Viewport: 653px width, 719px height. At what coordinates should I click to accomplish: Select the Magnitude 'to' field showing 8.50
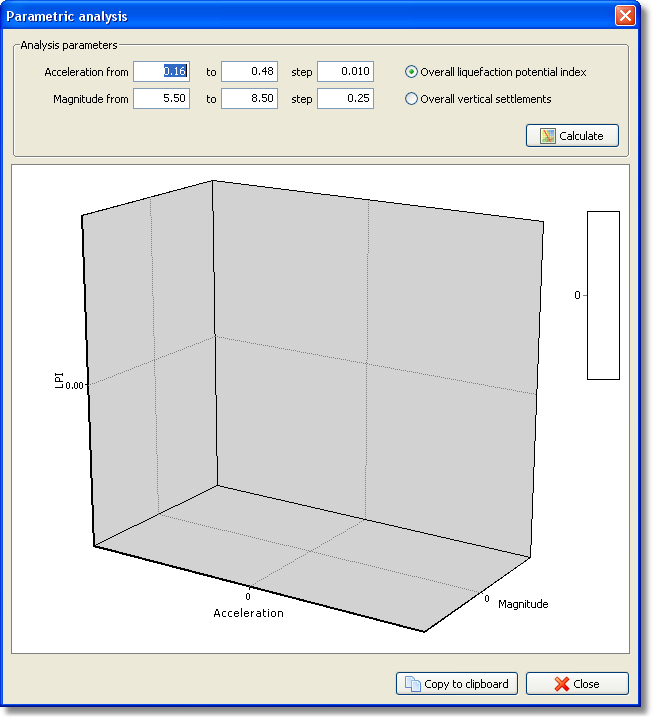pos(248,99)
